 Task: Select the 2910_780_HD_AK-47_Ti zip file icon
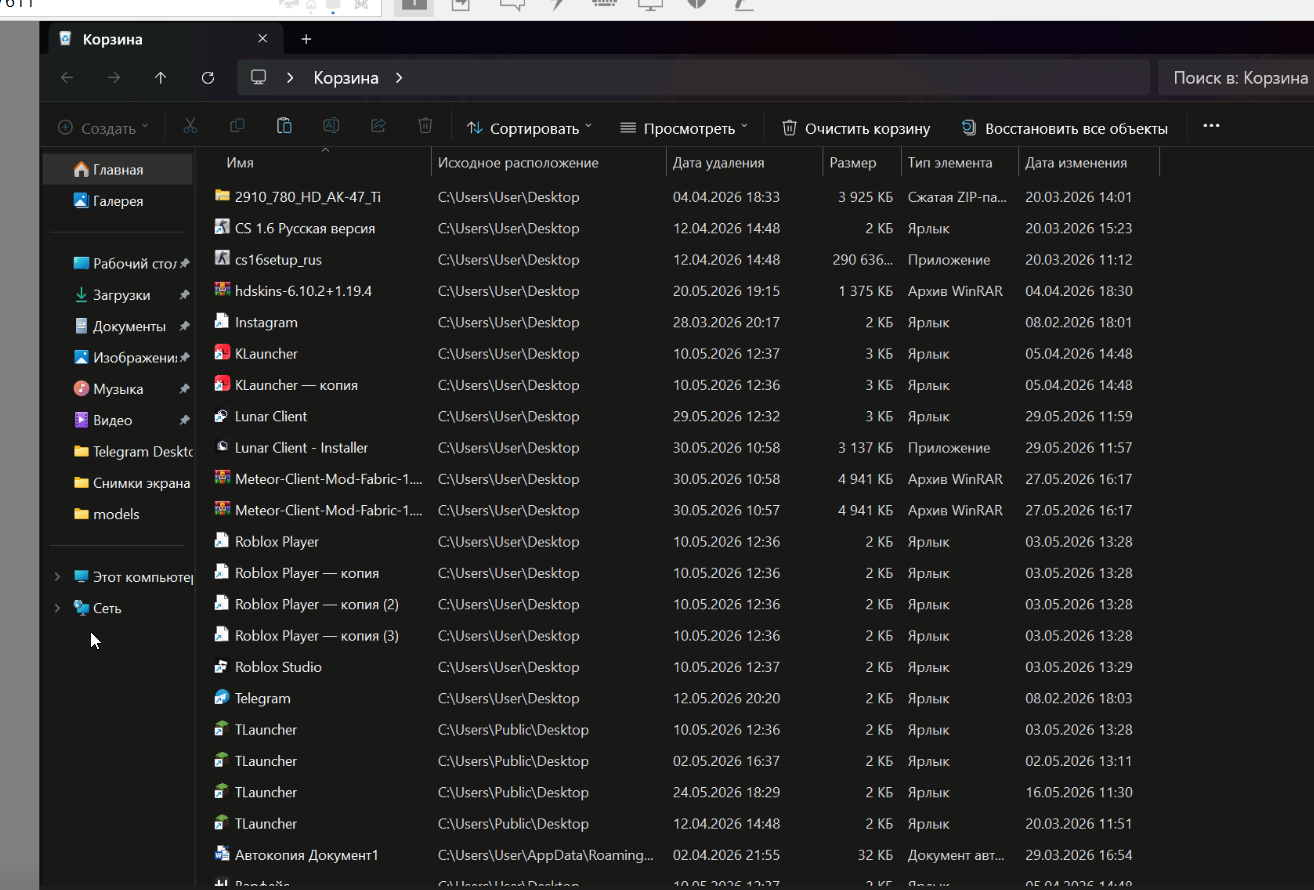pyautogui.click(x=222, y=197)
